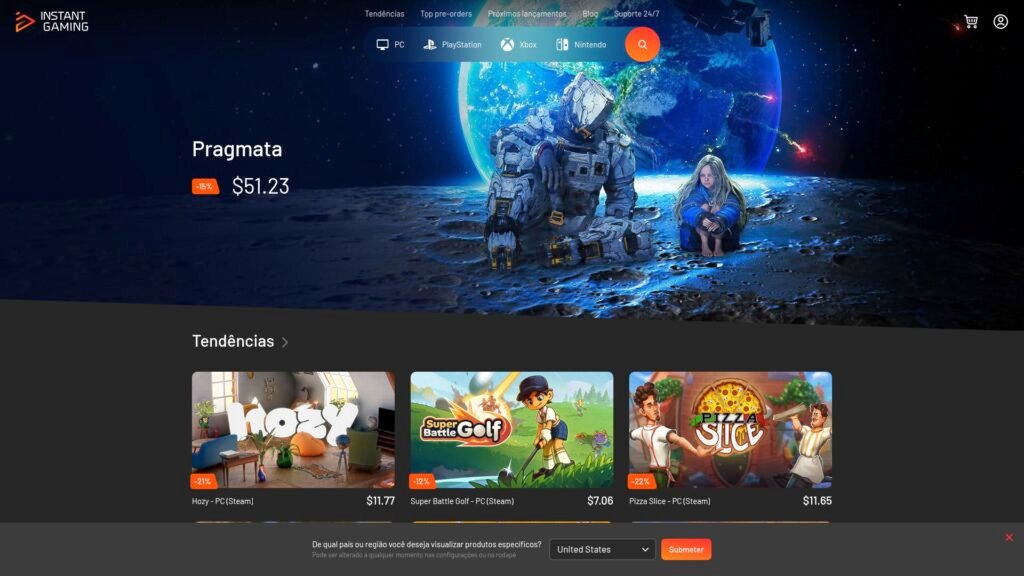Open the Hozy game thumbnail
This screenshot has height=576, width=1024.
293,430
